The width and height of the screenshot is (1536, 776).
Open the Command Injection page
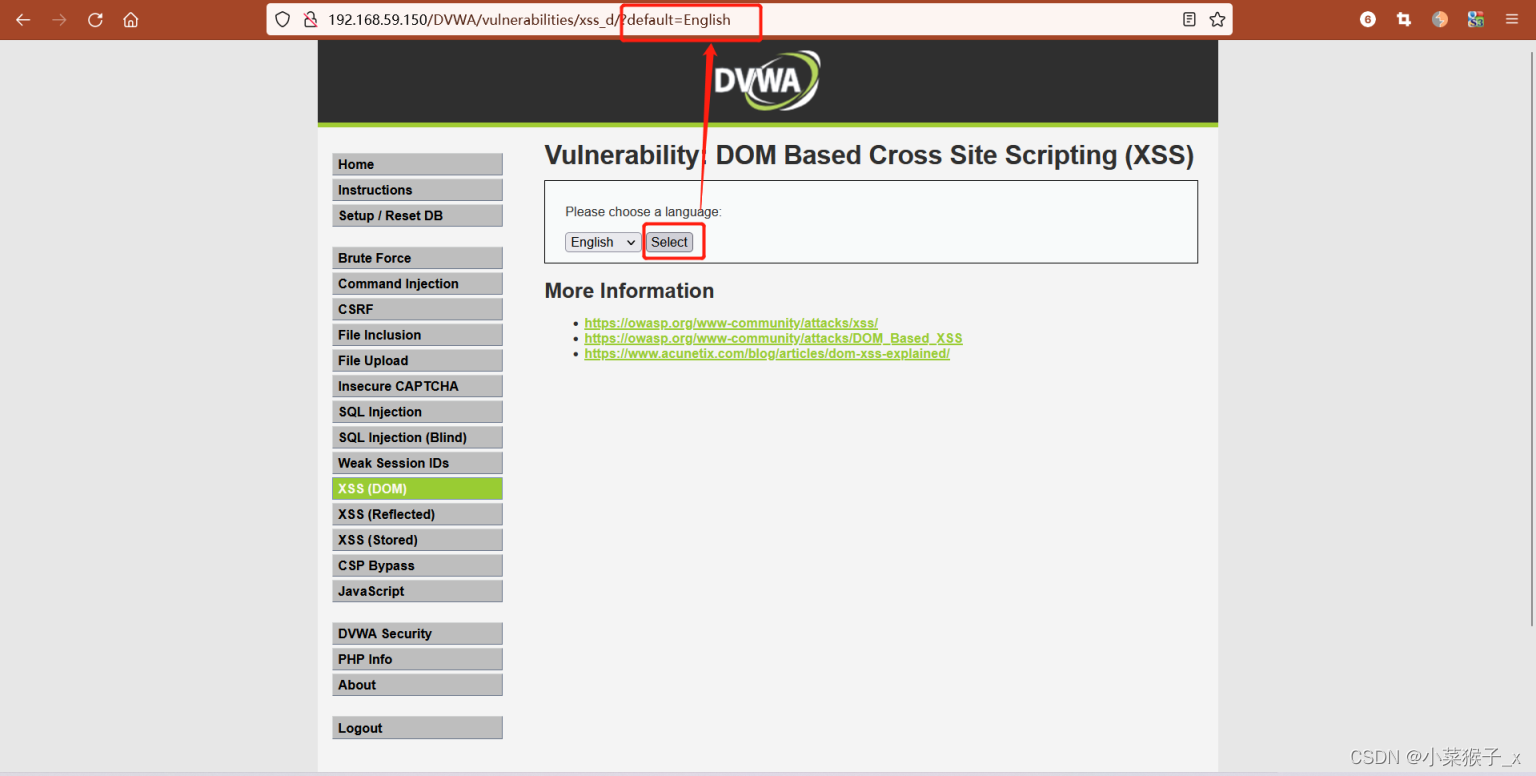[417, 284]
